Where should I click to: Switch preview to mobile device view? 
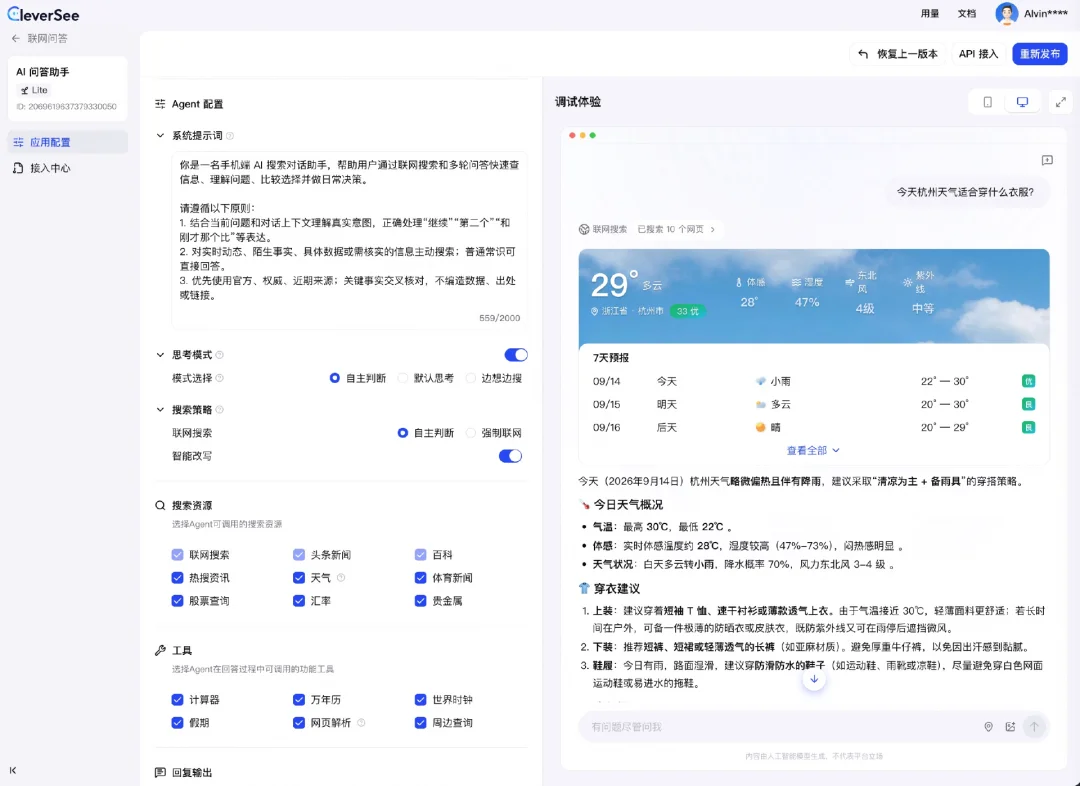(987, 102)
